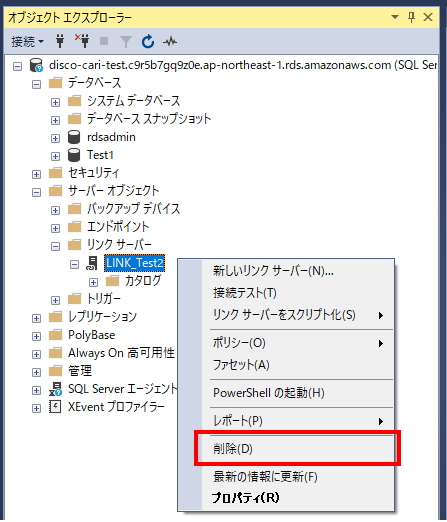Click the connect plug icon in the toolbar
Image resolution: width=447 pixels, height=522 pixels.
(x=60, y=41)
